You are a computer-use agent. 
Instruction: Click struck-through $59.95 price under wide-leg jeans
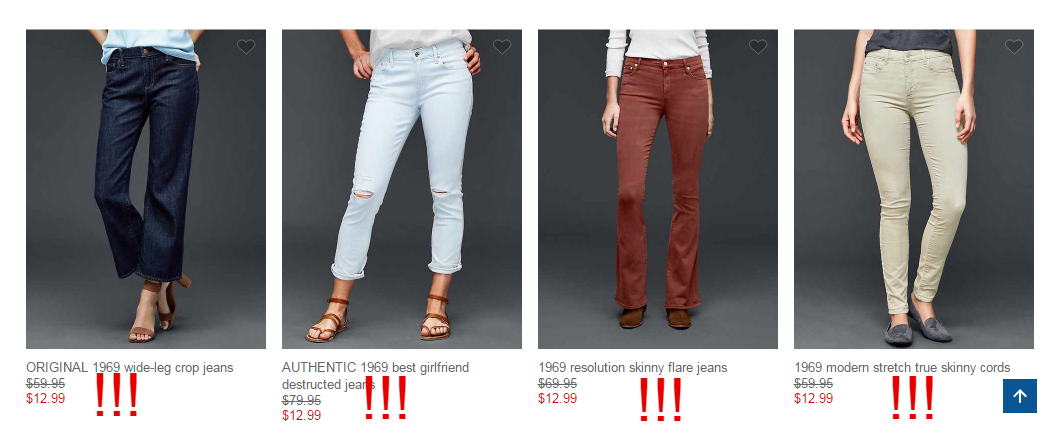pyautogui.click(x=45, y=383)
